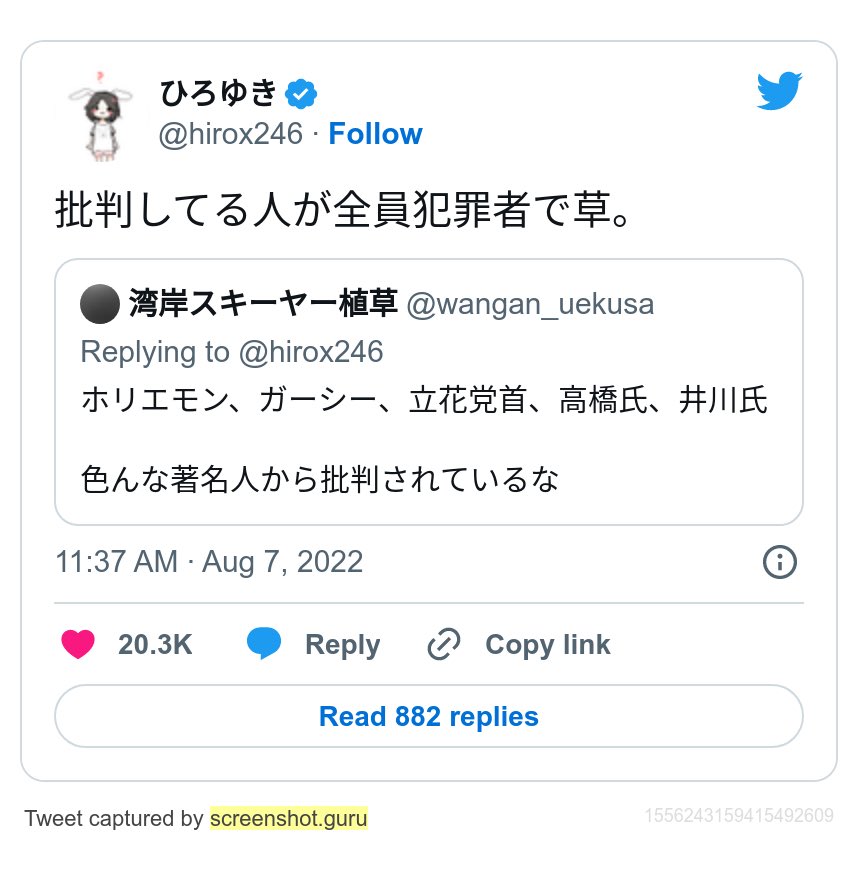
Task: Click the Copy link text
Action: [x=547, y=645]
